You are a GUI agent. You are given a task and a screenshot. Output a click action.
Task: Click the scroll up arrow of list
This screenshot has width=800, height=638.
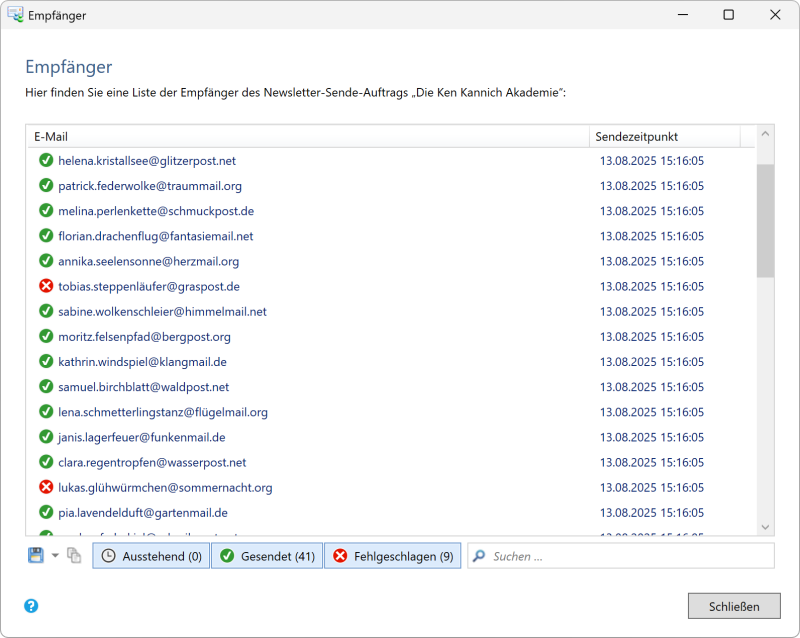point(766,134)
